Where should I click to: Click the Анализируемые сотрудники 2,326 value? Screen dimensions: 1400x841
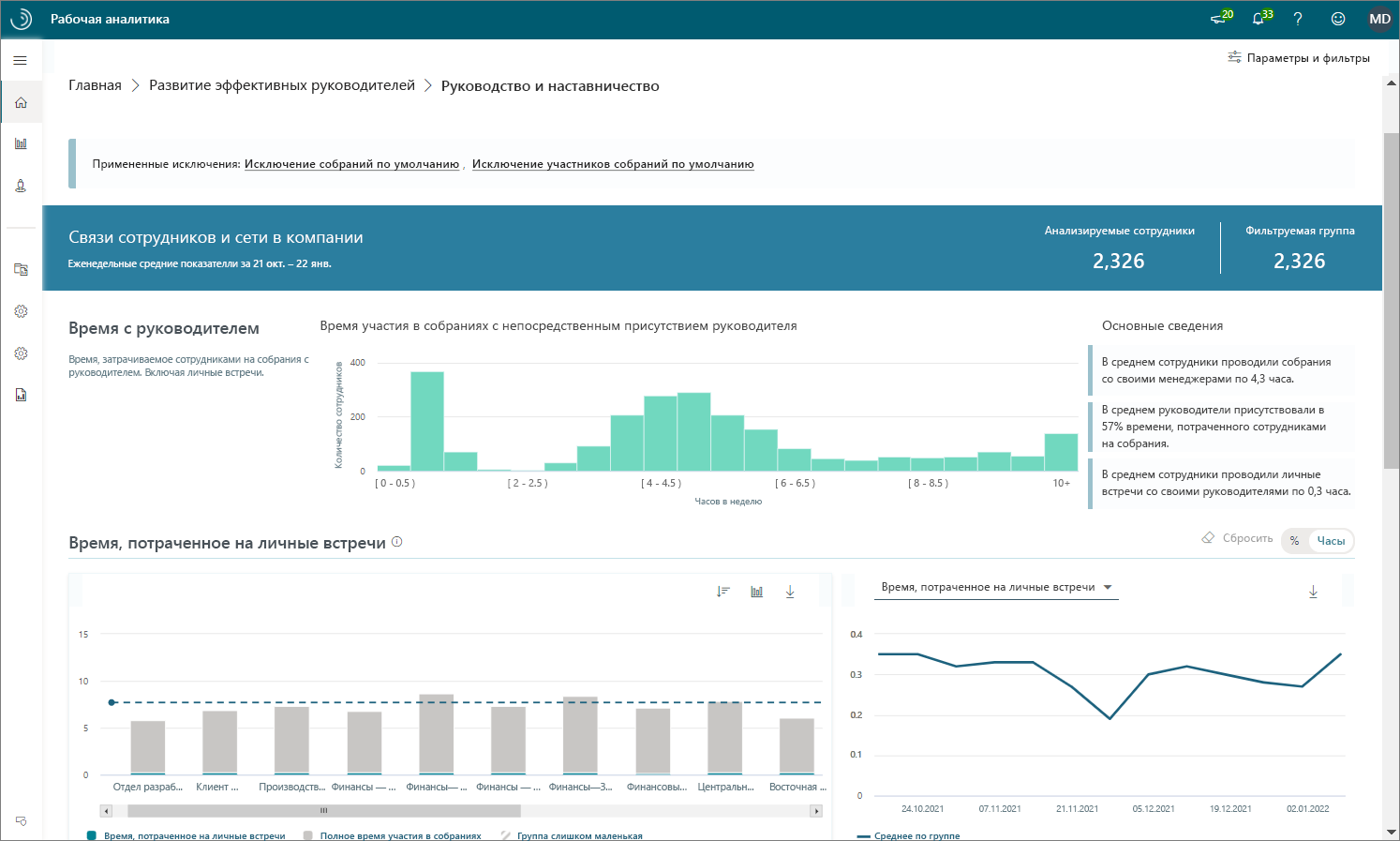coord(1119,261)
